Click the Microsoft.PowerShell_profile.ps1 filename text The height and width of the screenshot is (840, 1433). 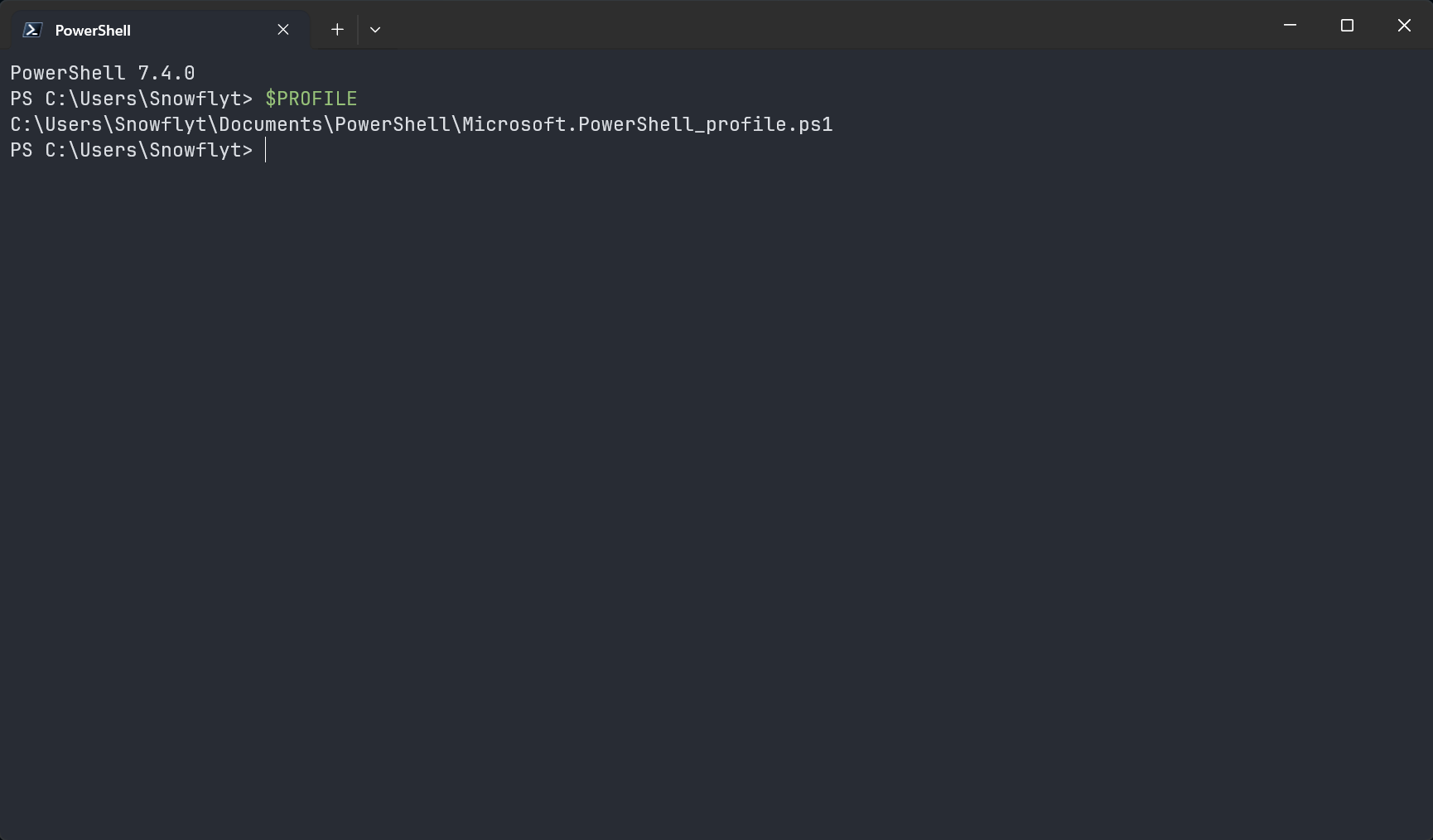click(646, 124)
